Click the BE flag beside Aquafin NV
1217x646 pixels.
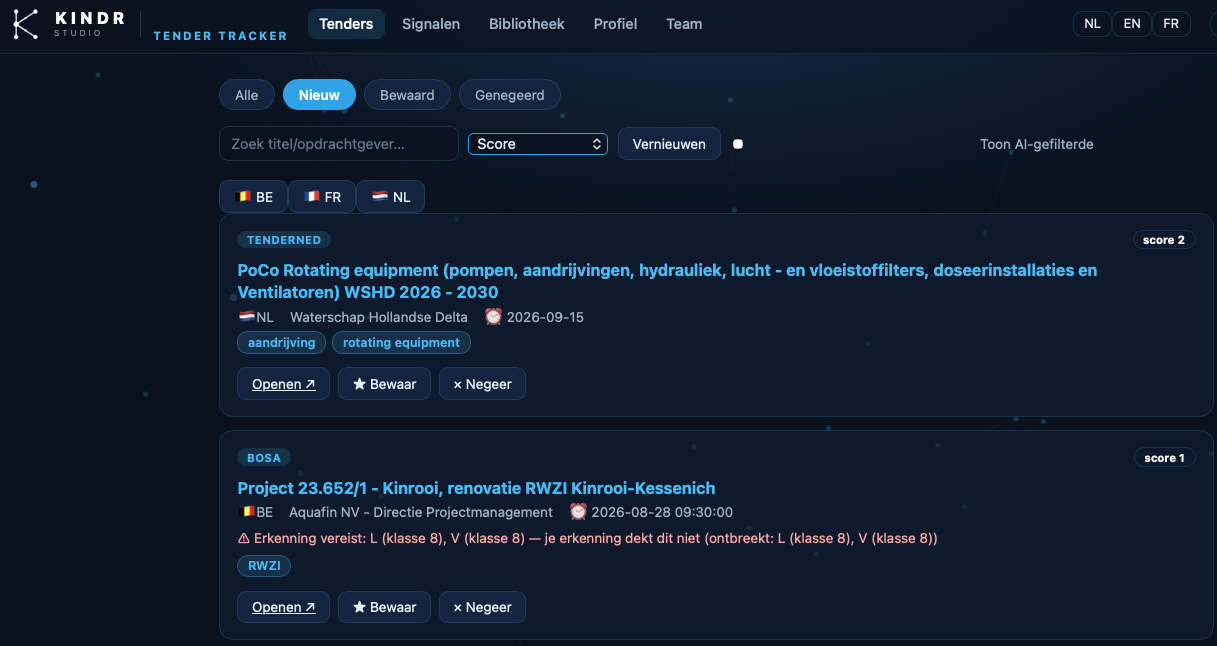pos(246,512)
